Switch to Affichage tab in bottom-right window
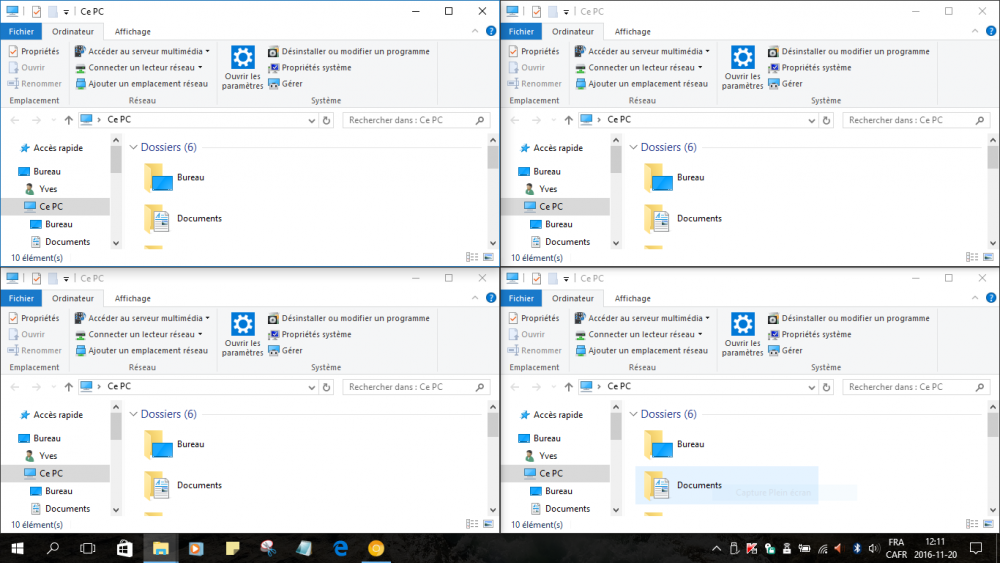This screenshot has height=563, width=1000. click(x=633, y=298)
